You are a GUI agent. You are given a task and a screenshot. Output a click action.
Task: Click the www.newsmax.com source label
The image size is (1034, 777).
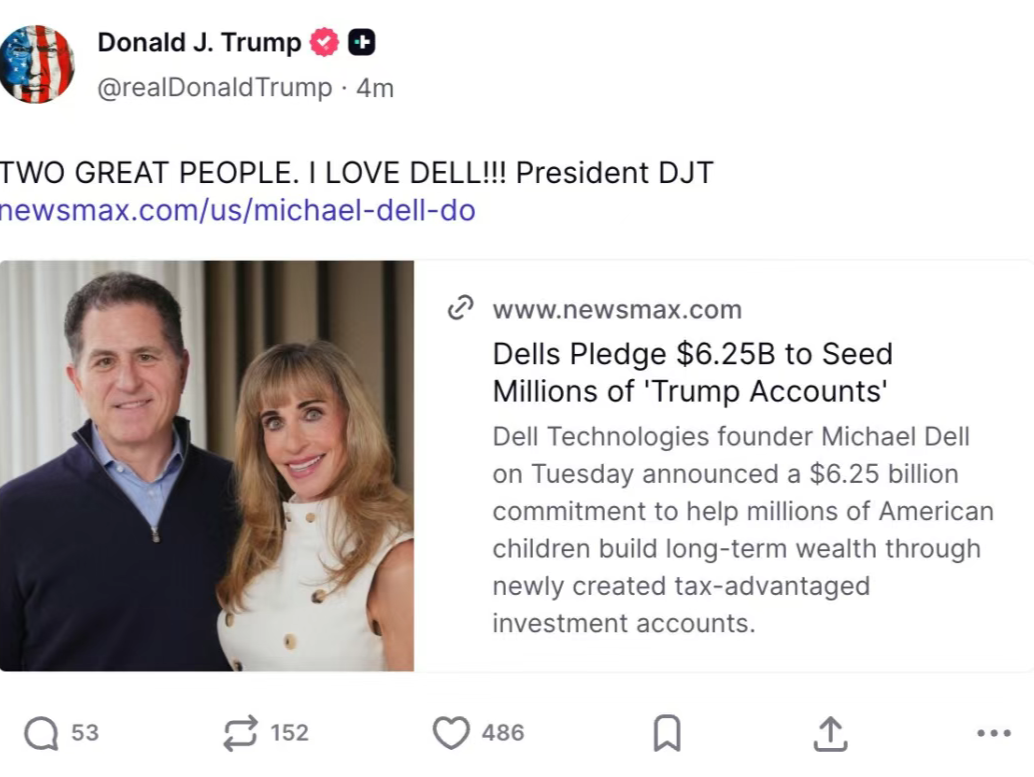tap(617, 310)
